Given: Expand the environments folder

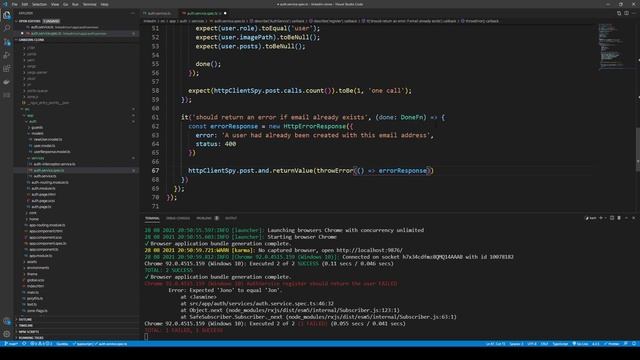Looking at the screenshot, I should 38,268.
